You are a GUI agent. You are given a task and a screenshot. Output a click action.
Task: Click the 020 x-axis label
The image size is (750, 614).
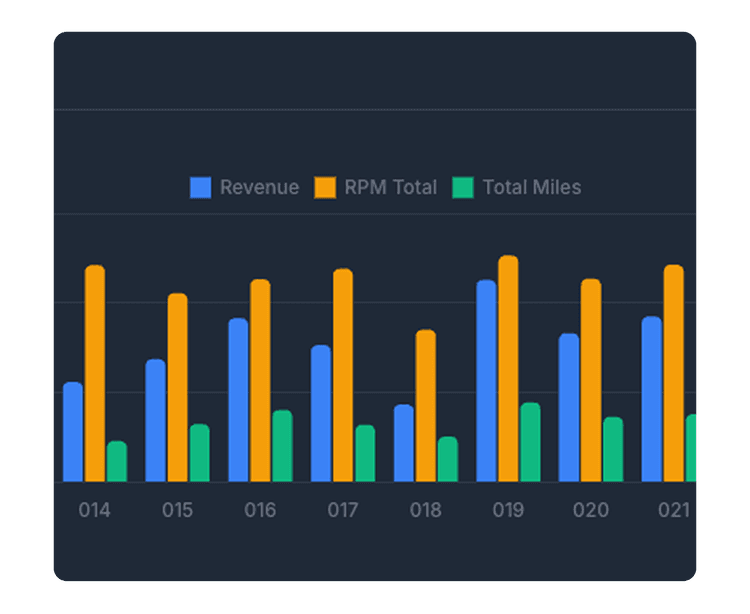[591, 510]
